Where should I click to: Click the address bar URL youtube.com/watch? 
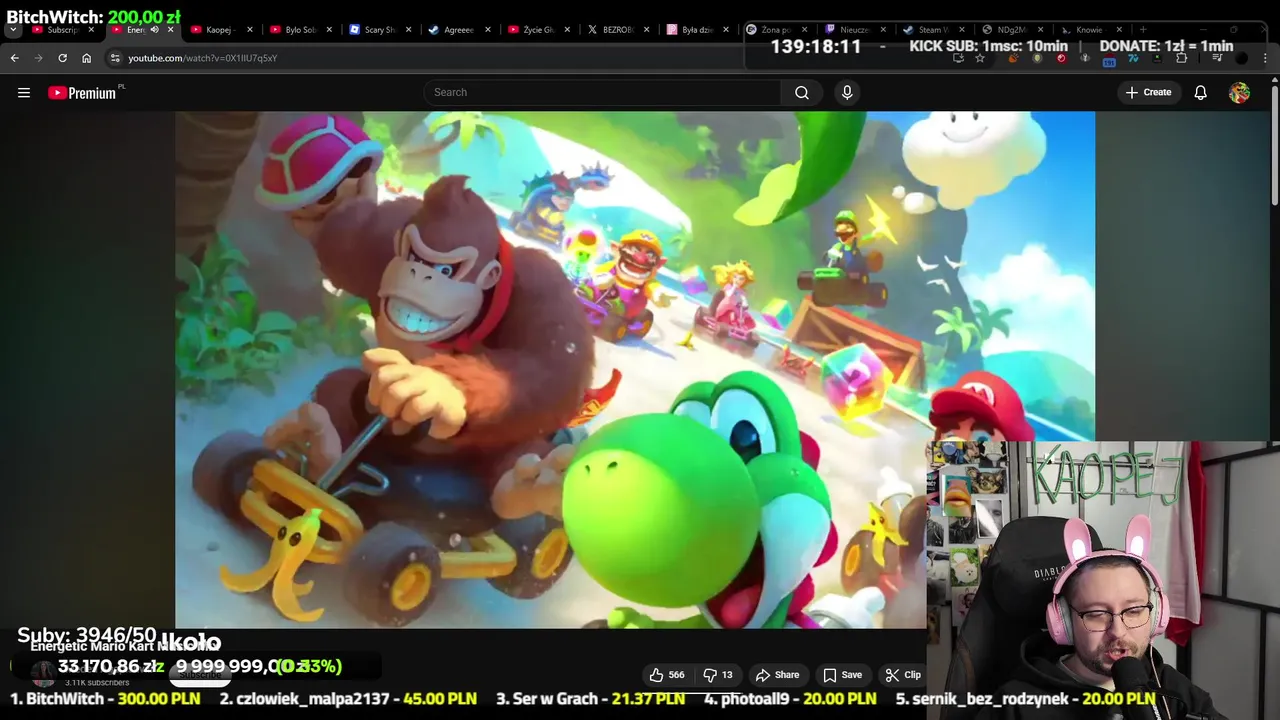coord(202,58)
